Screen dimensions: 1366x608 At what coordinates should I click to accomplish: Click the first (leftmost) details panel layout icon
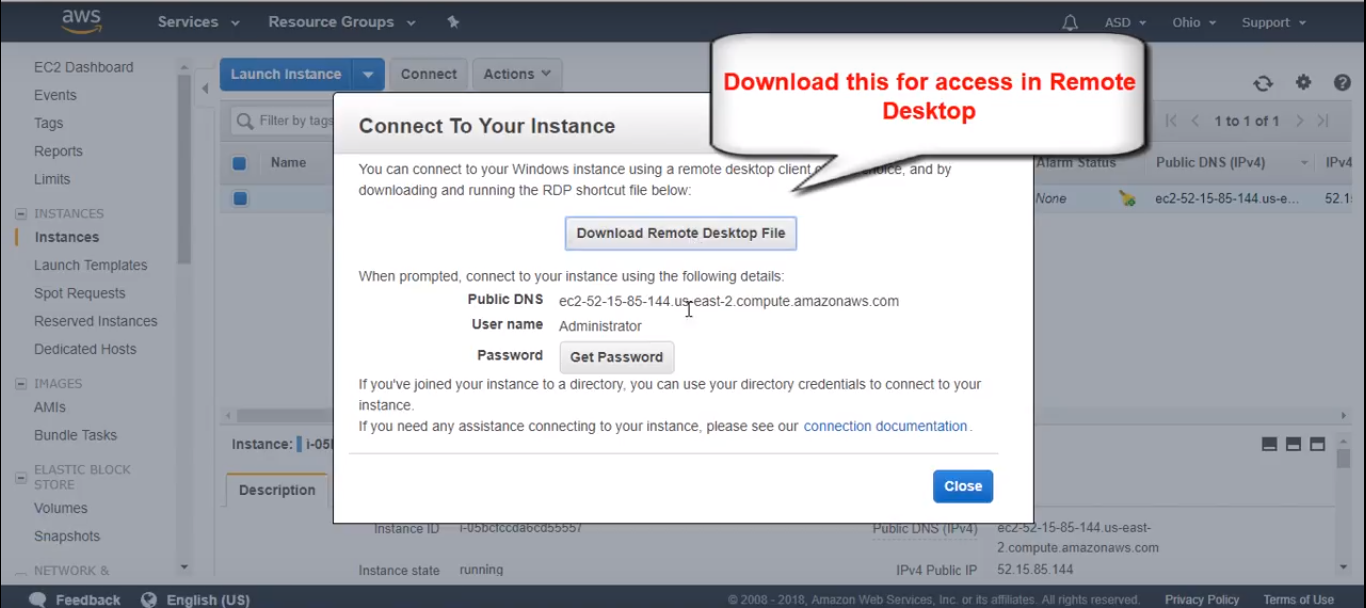click(x=1270, y=444)
